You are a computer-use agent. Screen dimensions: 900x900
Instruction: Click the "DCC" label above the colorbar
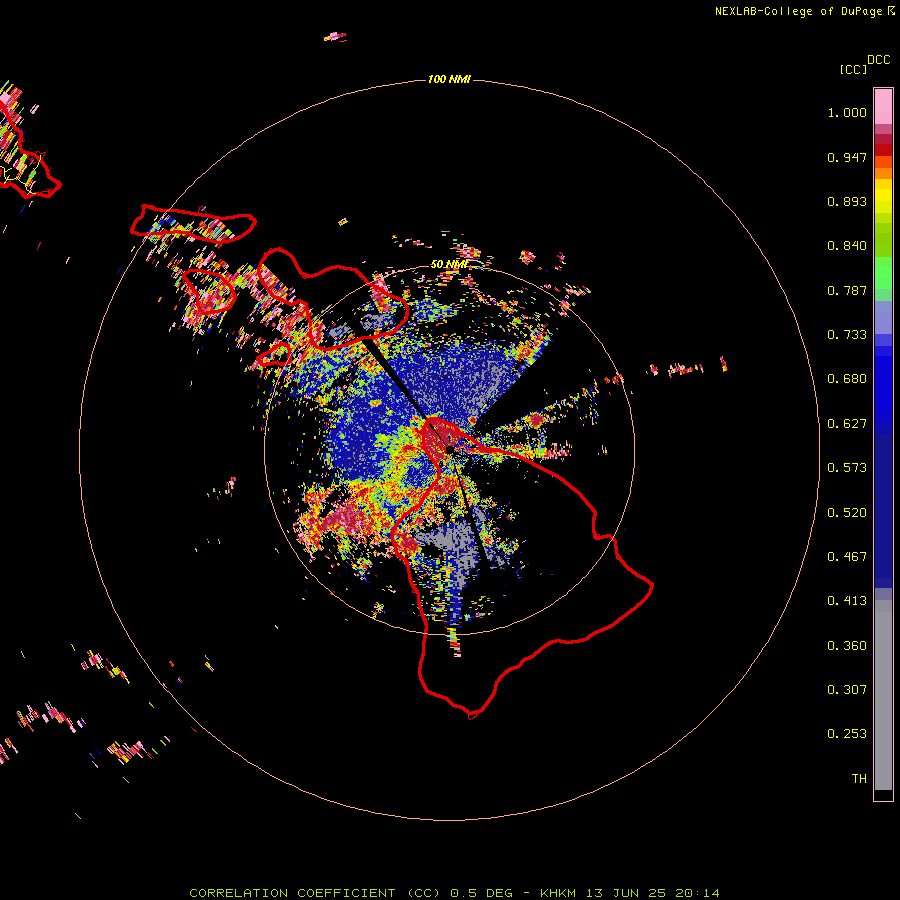(x=879, y=60)
